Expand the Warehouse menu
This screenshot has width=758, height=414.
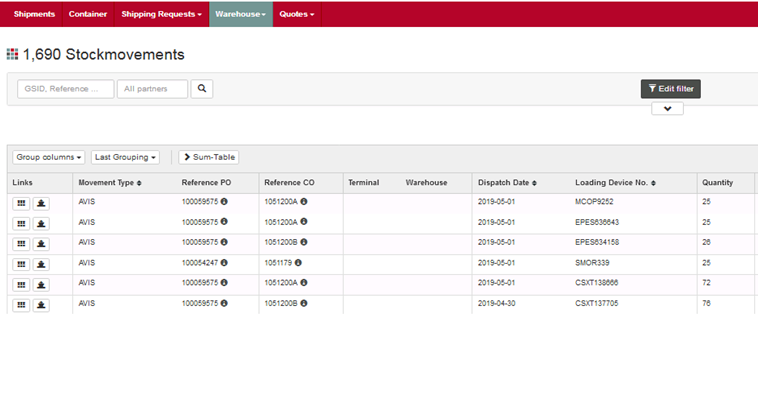241,14
